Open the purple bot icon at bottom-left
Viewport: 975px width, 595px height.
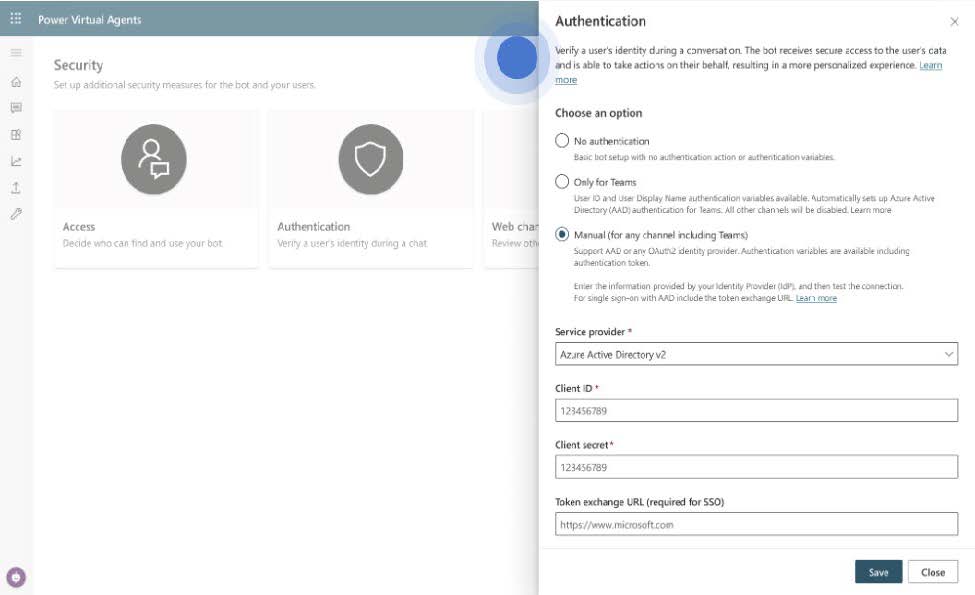click(x=16, y=577)
